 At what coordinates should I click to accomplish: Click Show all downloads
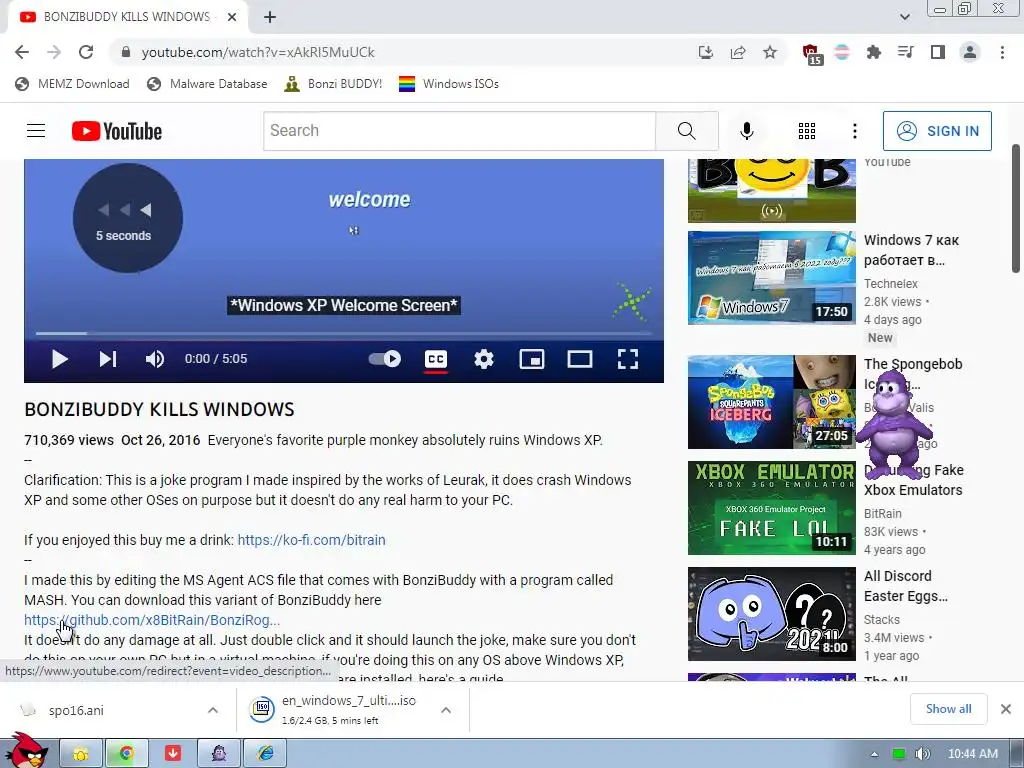pos(948,709)
